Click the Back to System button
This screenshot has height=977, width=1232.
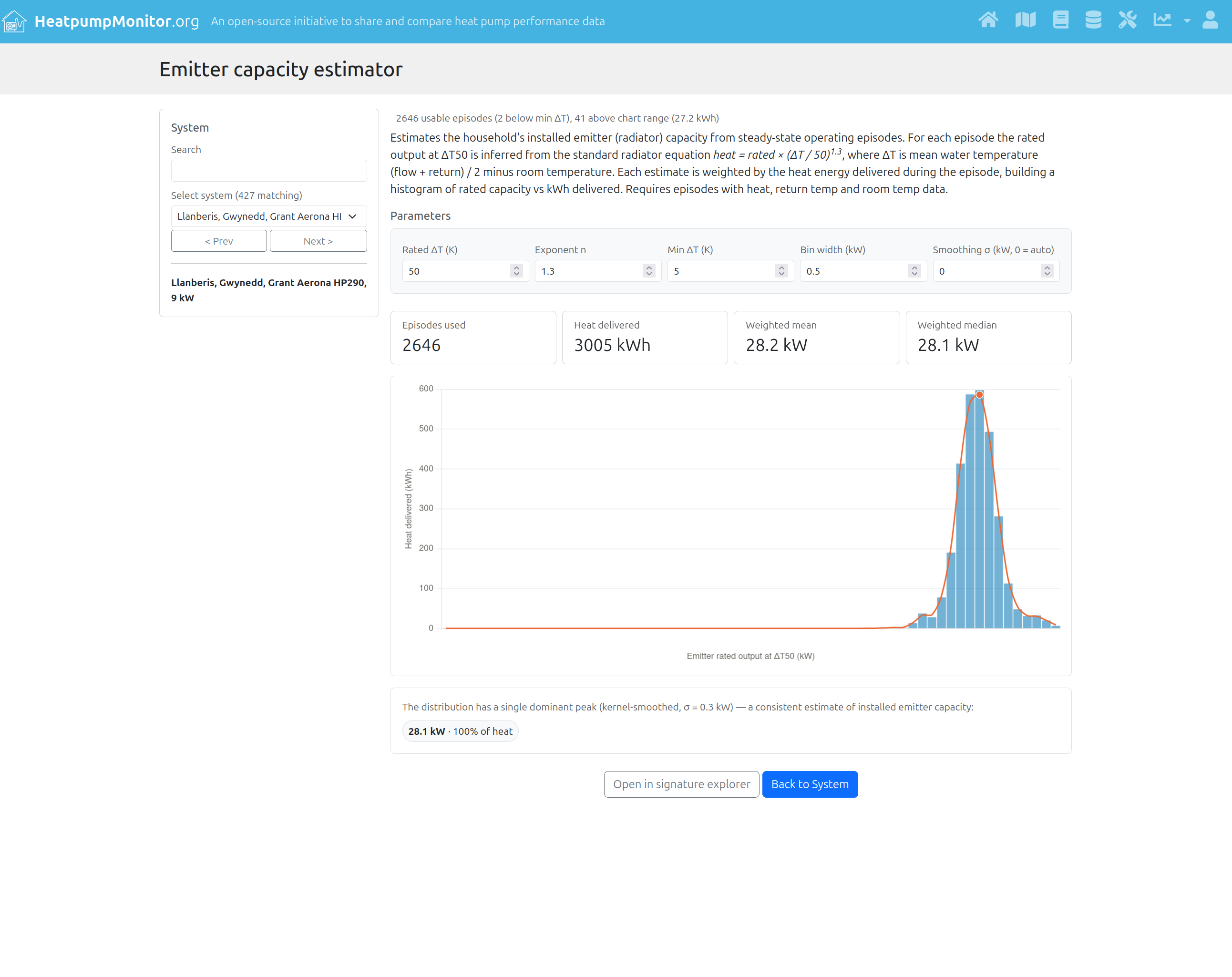coord(810,784)
